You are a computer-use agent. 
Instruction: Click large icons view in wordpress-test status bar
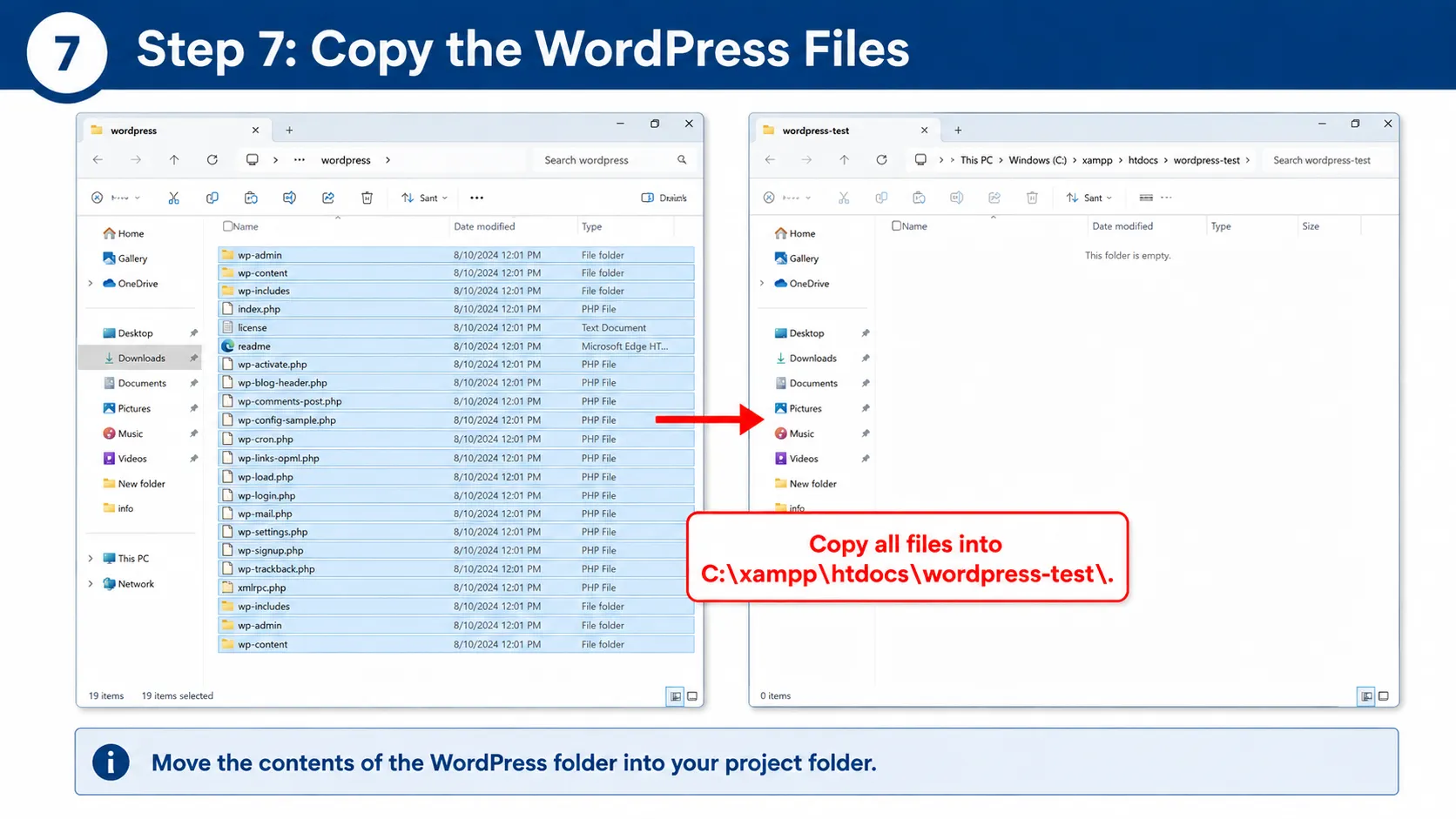[1383, 696]
